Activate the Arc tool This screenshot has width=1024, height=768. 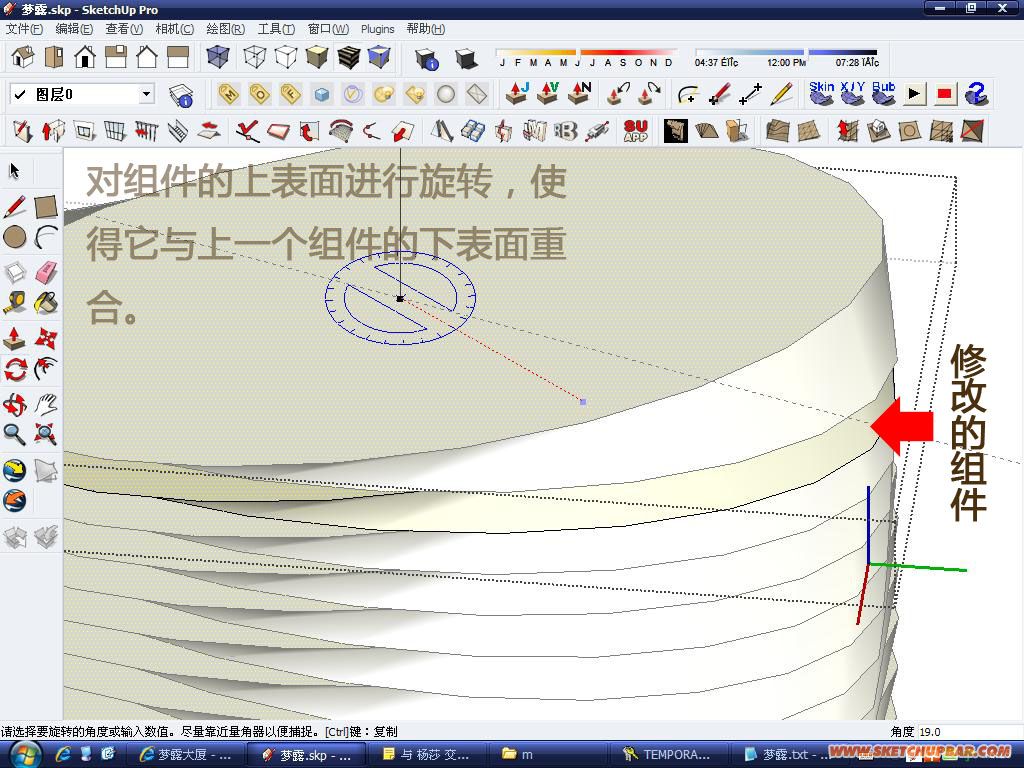click(46, 237)
